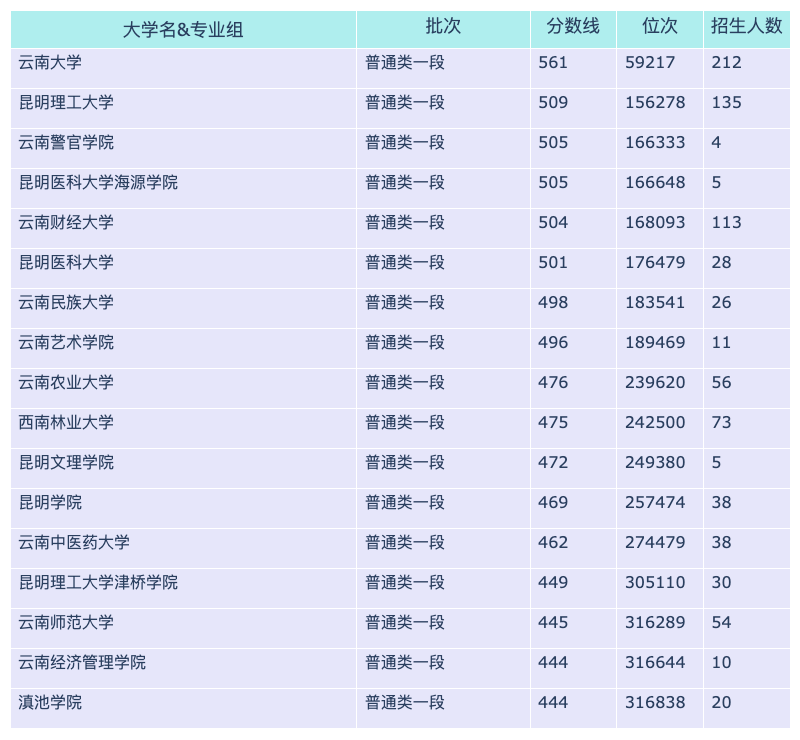The height and width of the screenshot is (740, 800).
Task: Click rank value 257474
Action: (x=655, y=503)
